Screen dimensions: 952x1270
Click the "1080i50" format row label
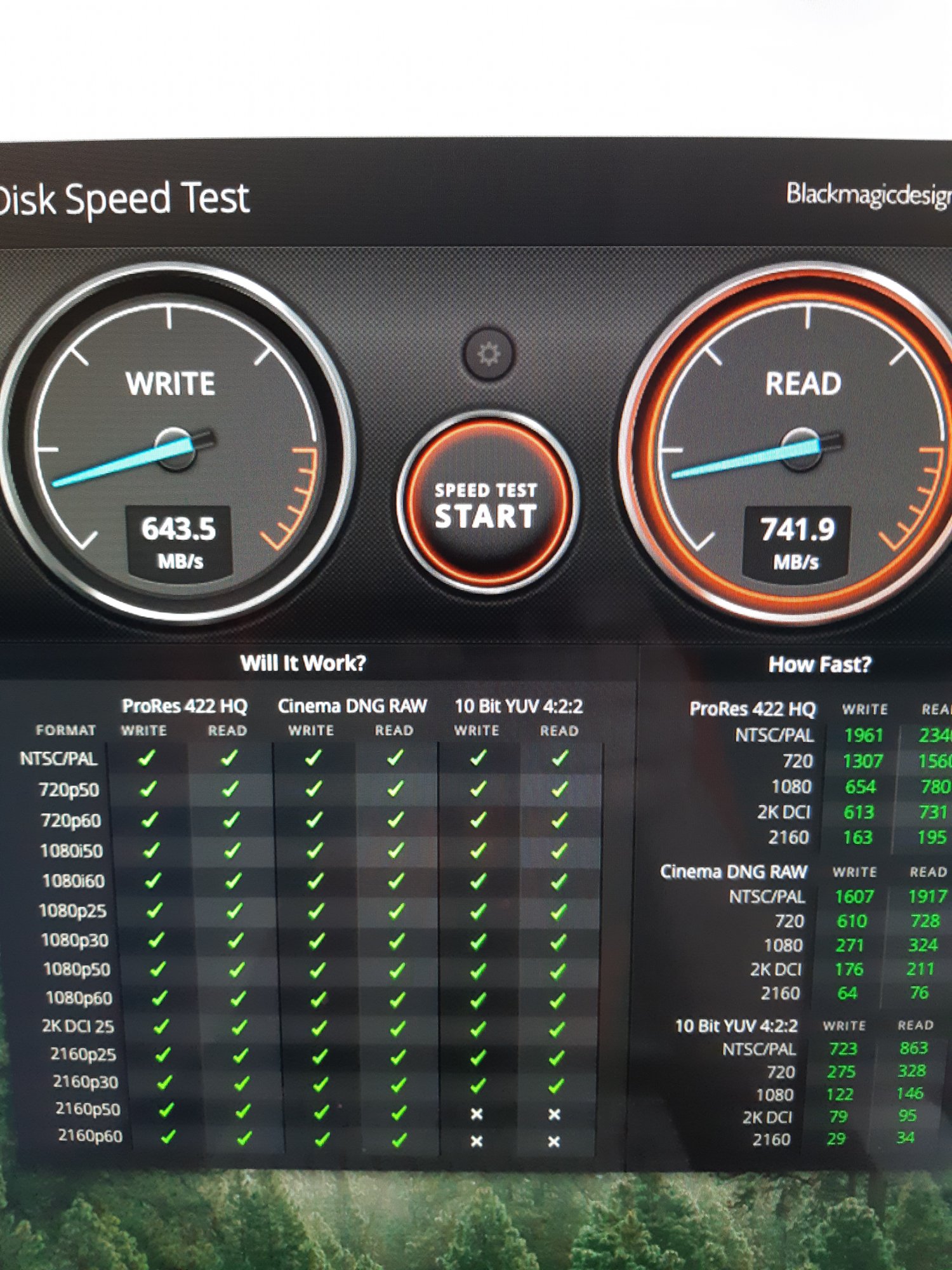[71, 851]
